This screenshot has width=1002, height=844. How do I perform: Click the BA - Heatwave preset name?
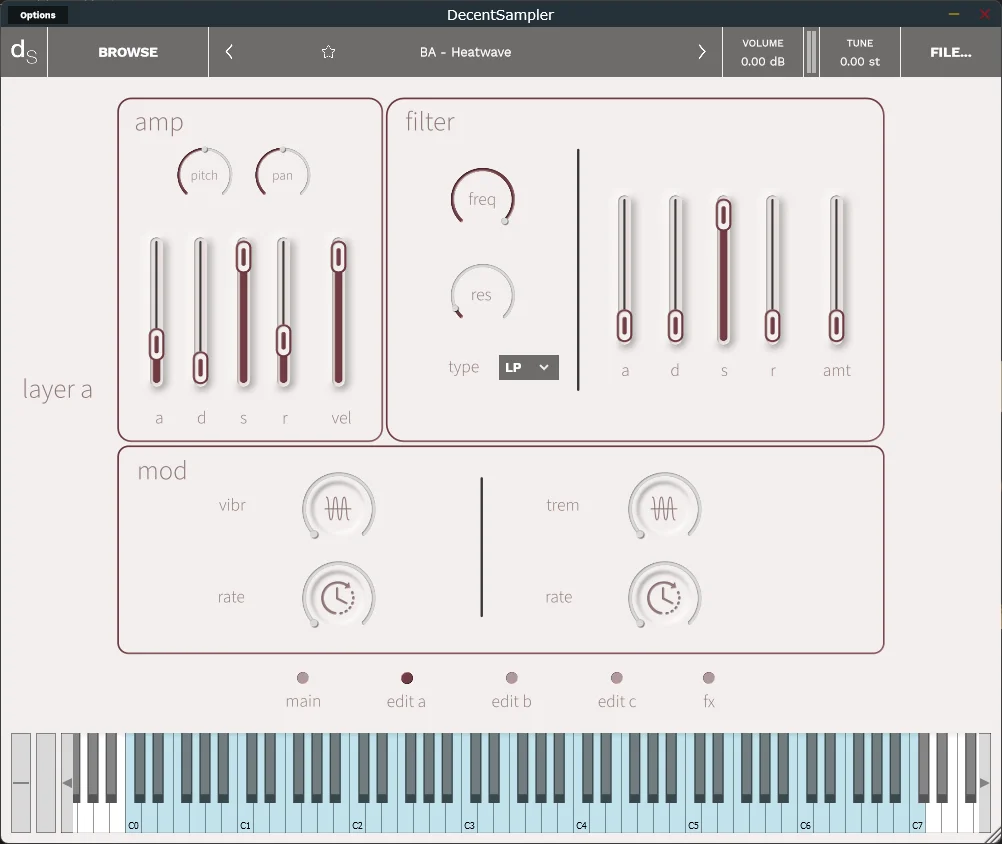(465, 52)
